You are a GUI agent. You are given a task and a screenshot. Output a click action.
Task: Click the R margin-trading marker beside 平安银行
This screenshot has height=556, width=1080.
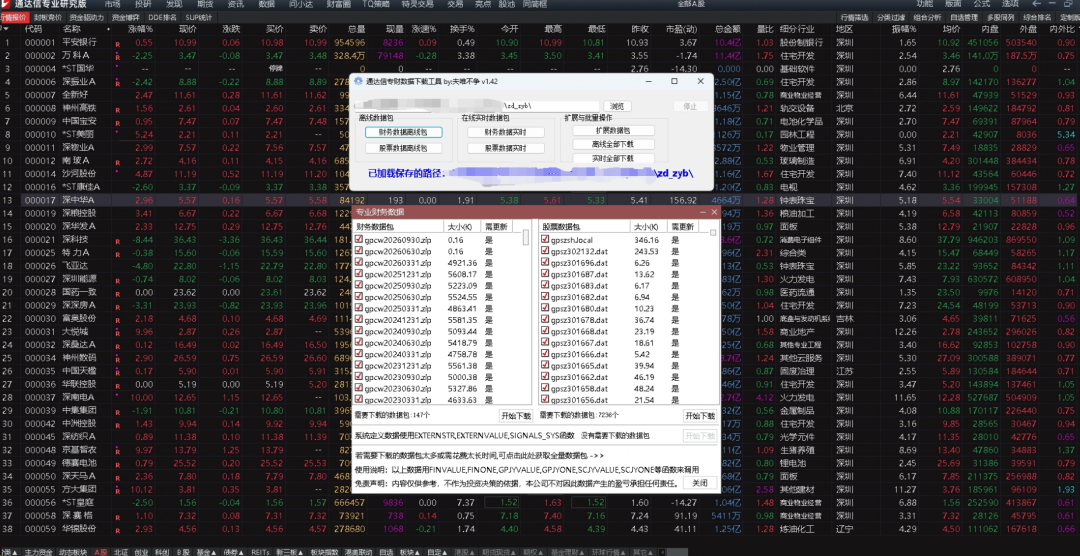[118, 44]
